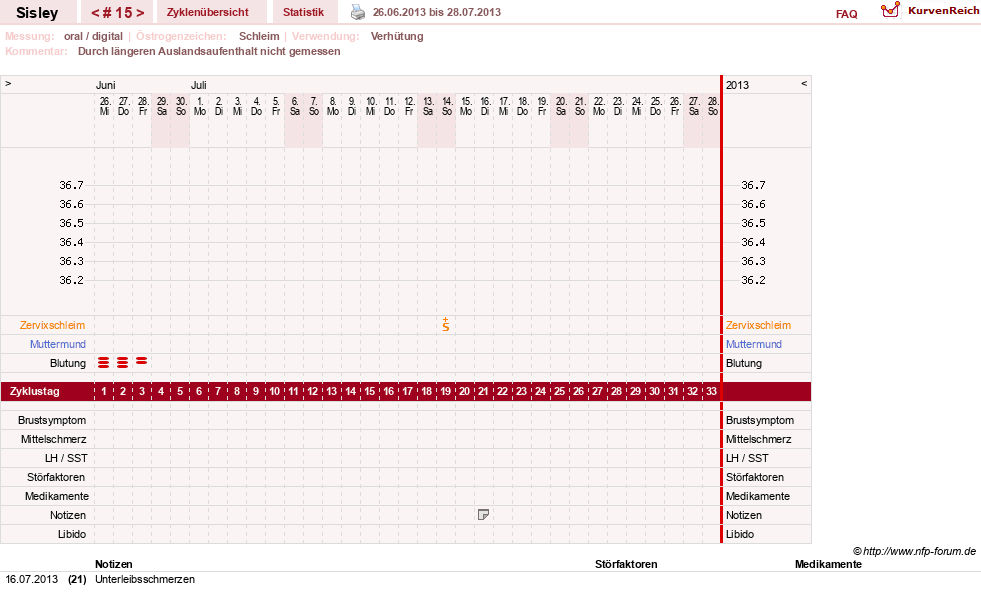Click the date header '28. So' at chart end

(x=713, y=106)
